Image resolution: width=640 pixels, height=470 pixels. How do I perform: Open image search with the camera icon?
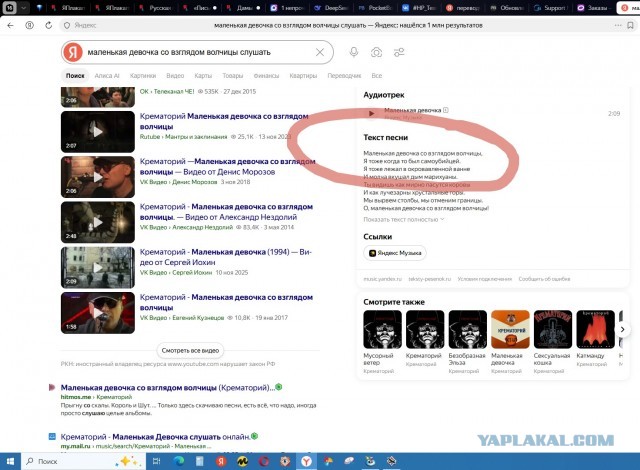point(376,52)
